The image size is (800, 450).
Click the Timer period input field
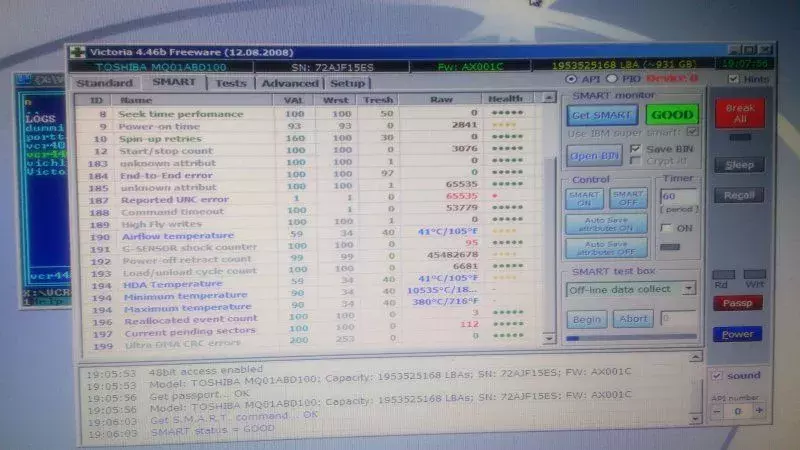coord(678,196)
